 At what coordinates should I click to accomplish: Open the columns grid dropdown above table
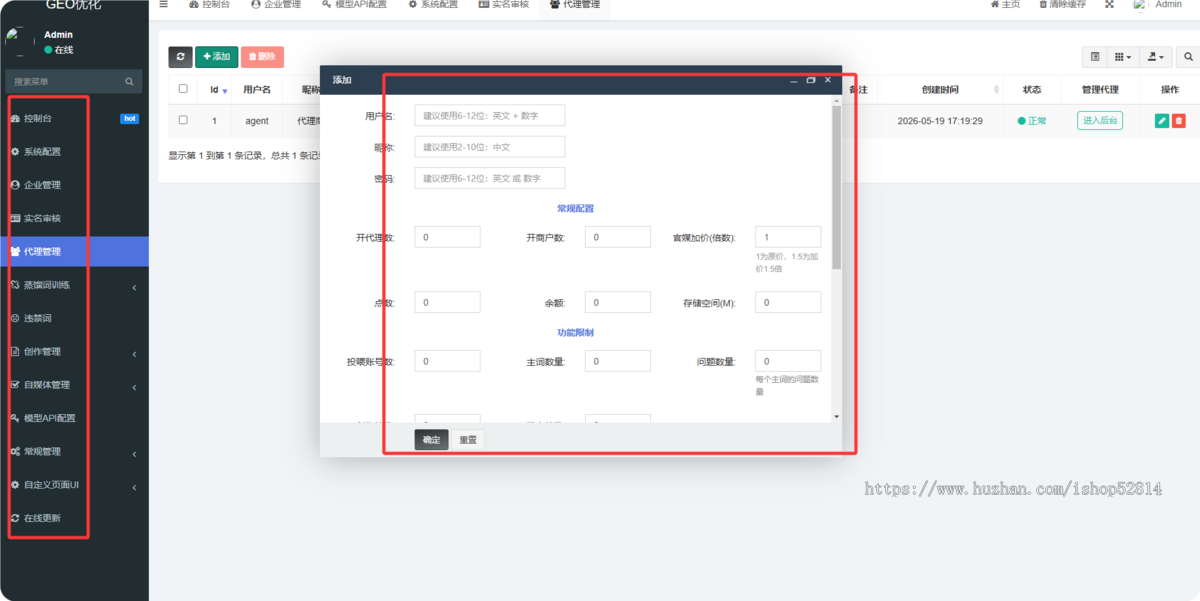click(1123, 57)
